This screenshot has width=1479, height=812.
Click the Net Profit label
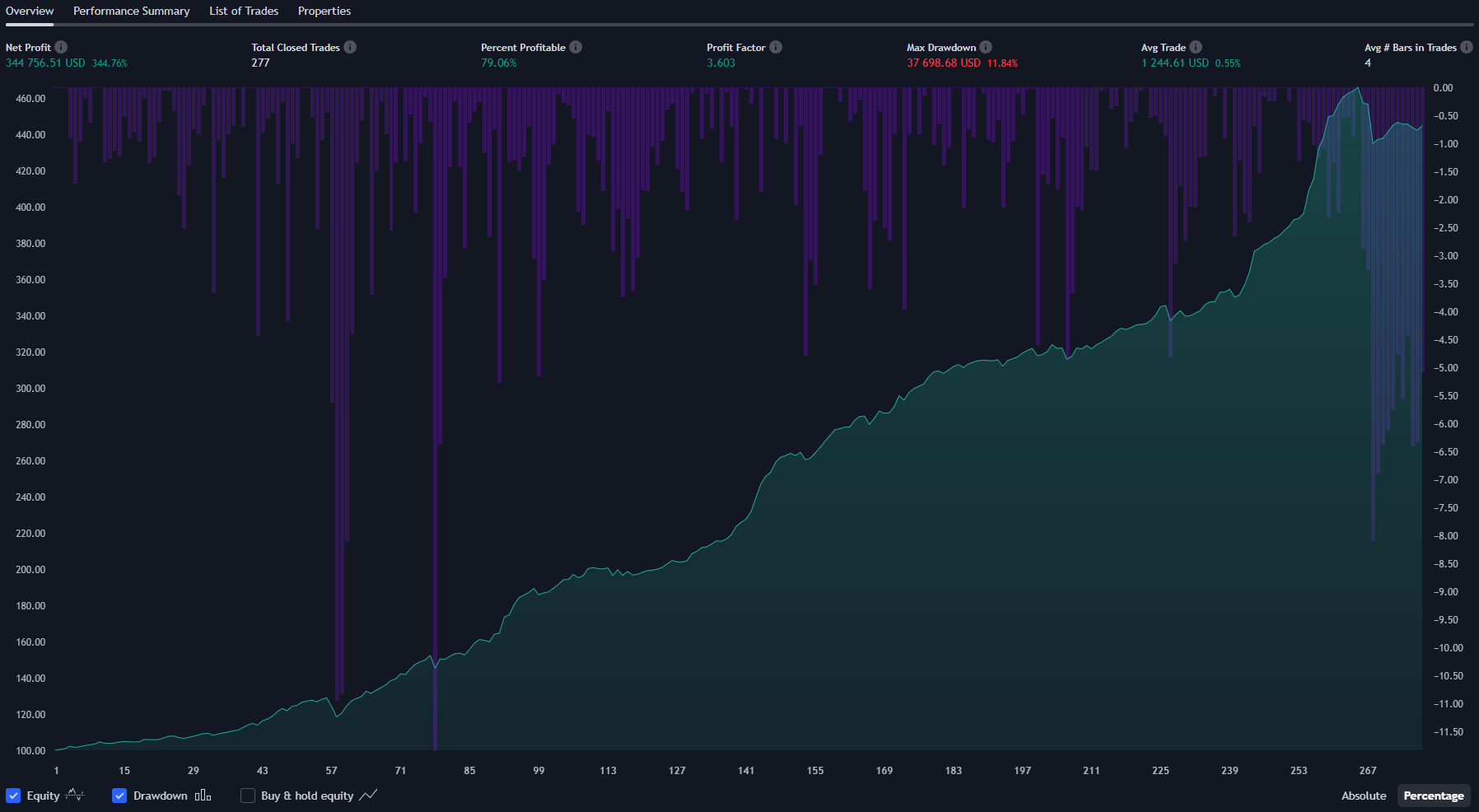click(28, 48)
